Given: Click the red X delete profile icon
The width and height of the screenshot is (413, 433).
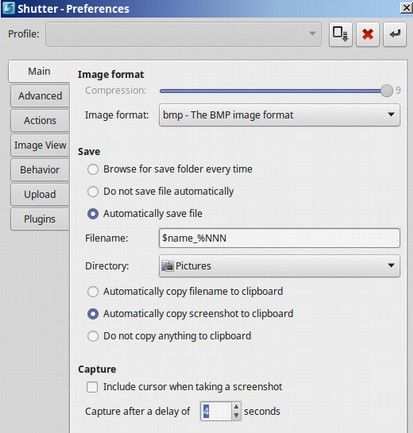Looking at the screenshot, I should point(368,34).
